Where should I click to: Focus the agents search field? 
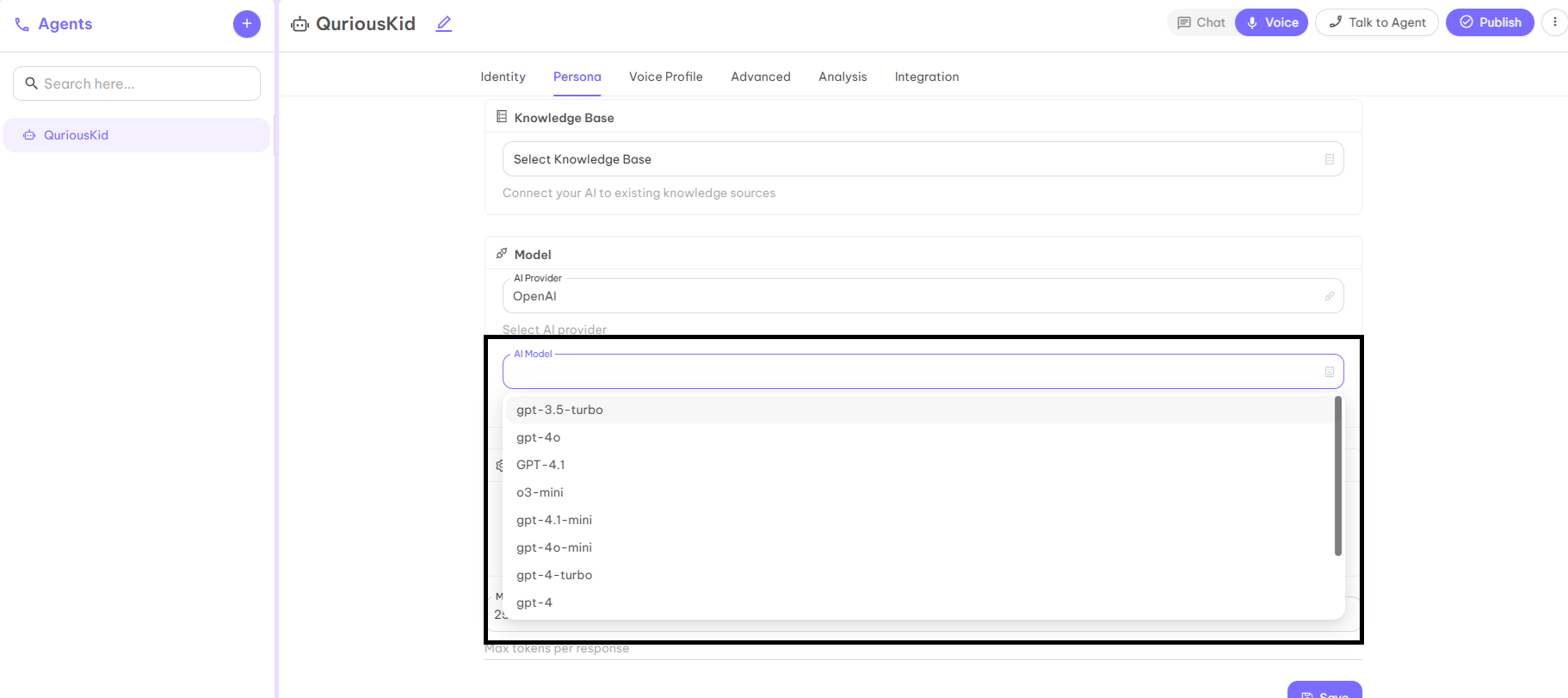tap(137, 83)
